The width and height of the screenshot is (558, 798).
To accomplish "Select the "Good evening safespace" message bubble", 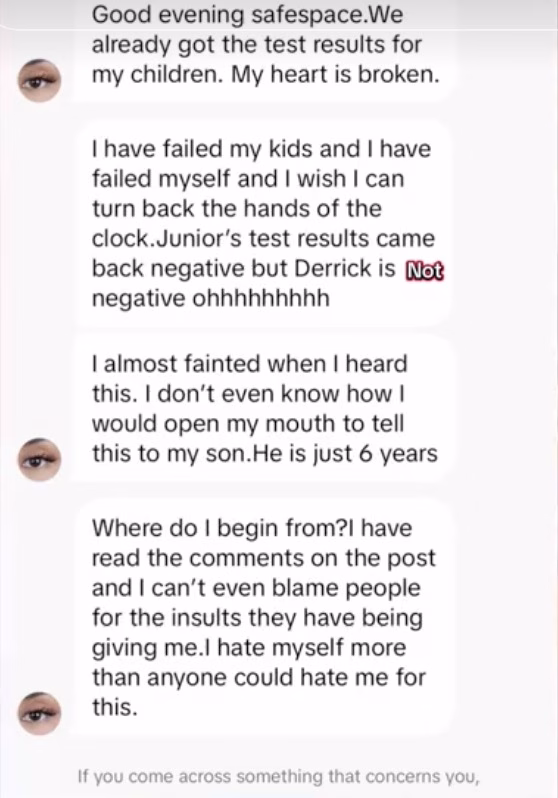I will click(265, 50).
